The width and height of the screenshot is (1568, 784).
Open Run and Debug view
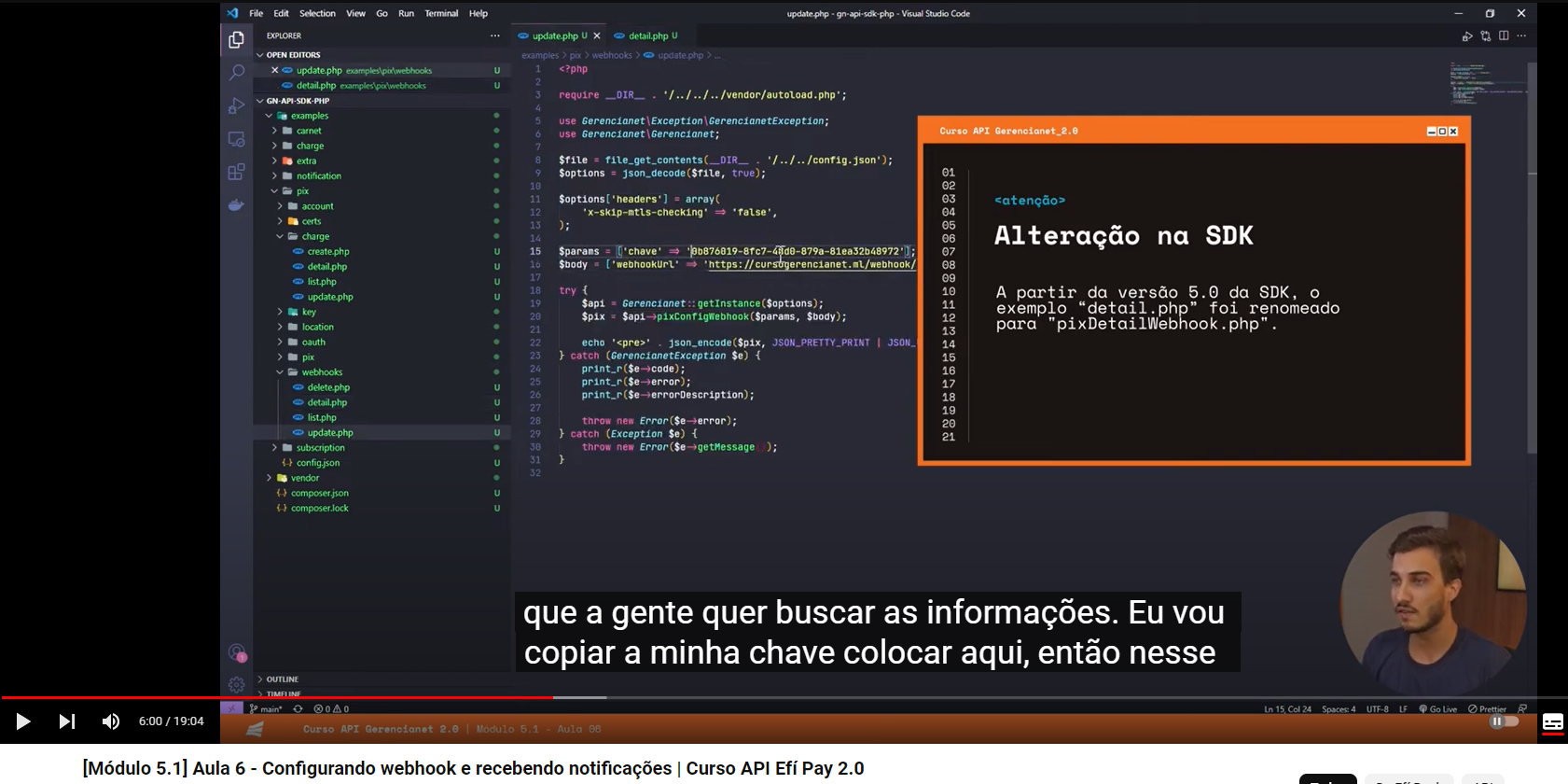tap(236, 105)
